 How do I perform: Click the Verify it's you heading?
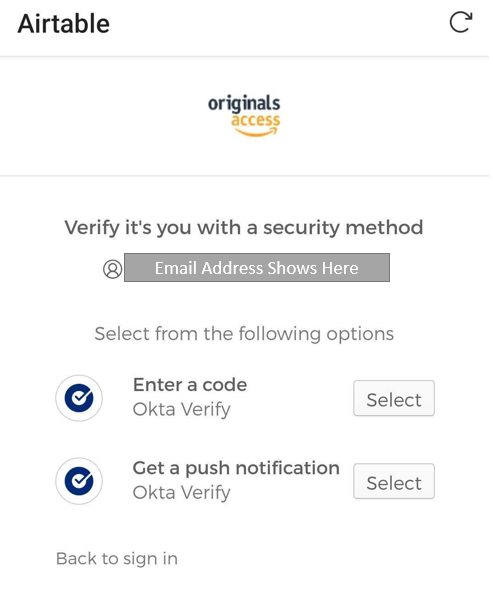coord(244,228)
